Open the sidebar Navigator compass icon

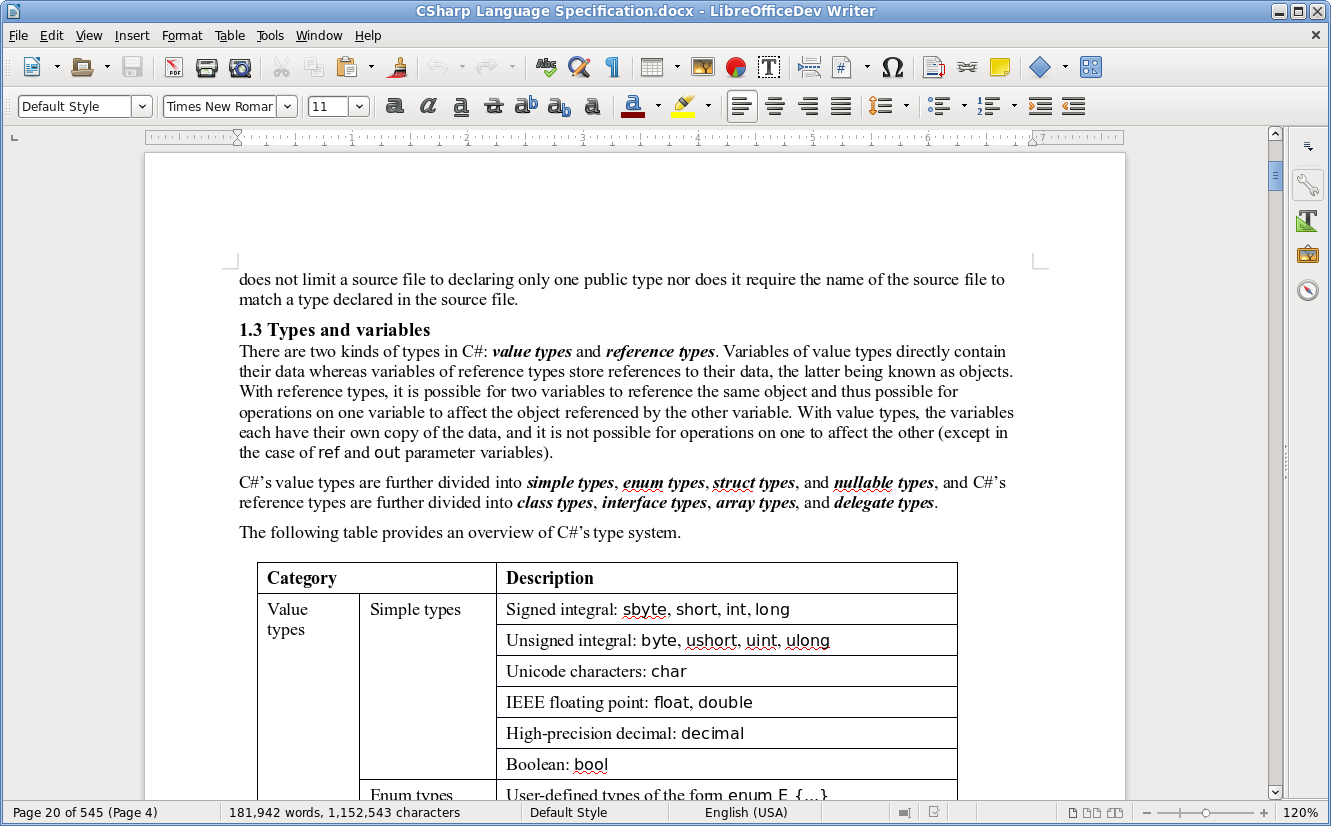coord(1308,290)
